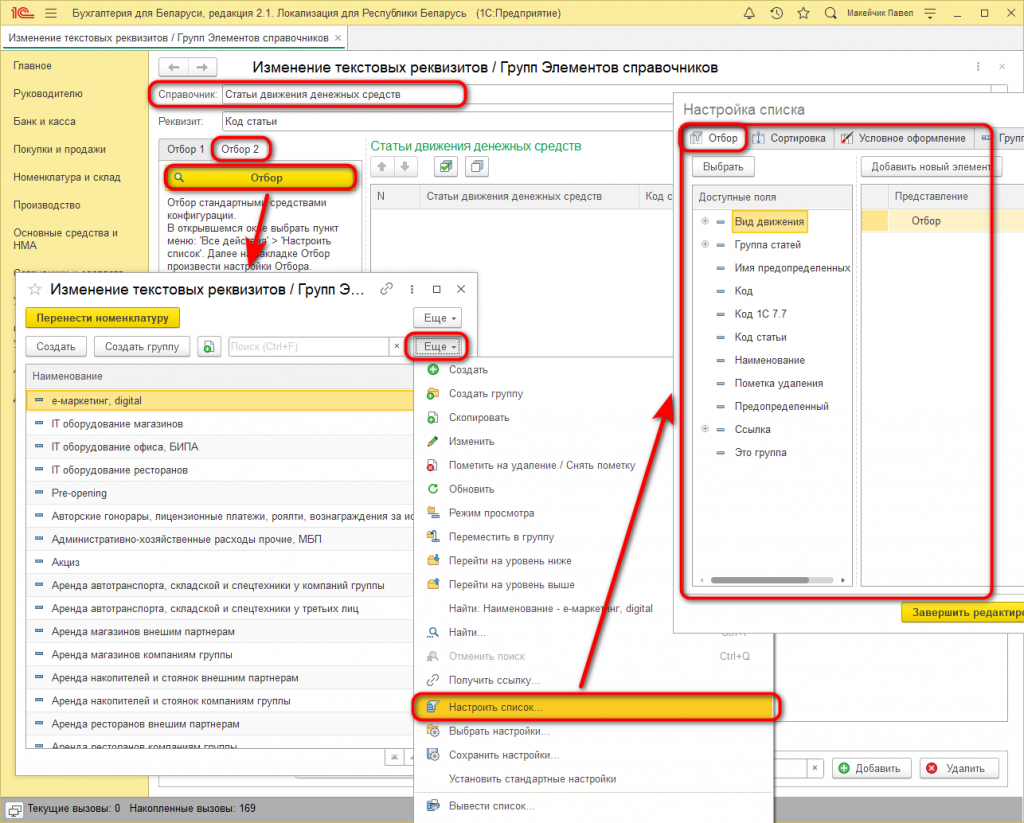Move row down with the down arrow
Screen dimensions: 1024x823
(x=405, y=167)
